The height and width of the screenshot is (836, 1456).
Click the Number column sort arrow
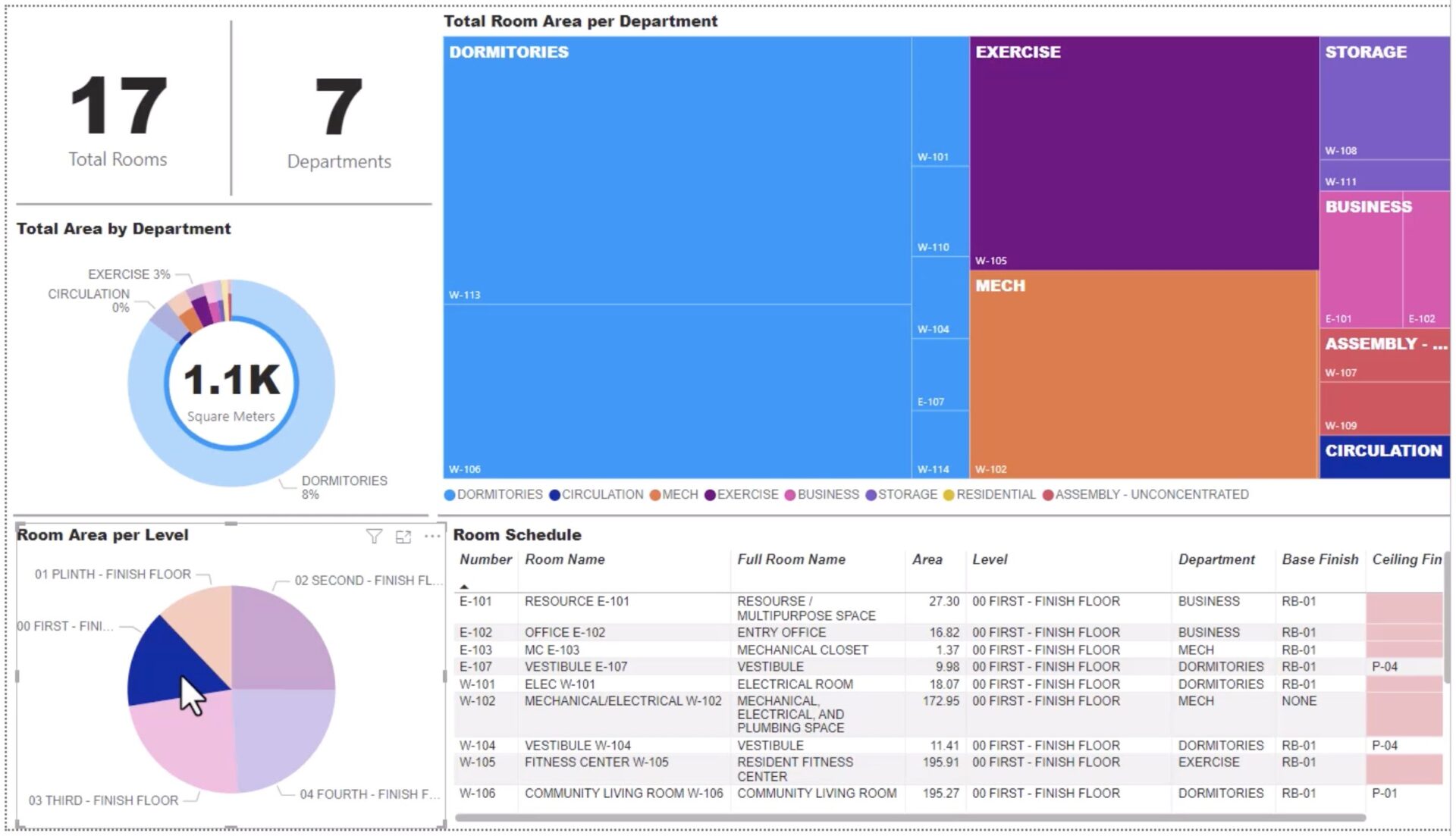coord(464,586)
